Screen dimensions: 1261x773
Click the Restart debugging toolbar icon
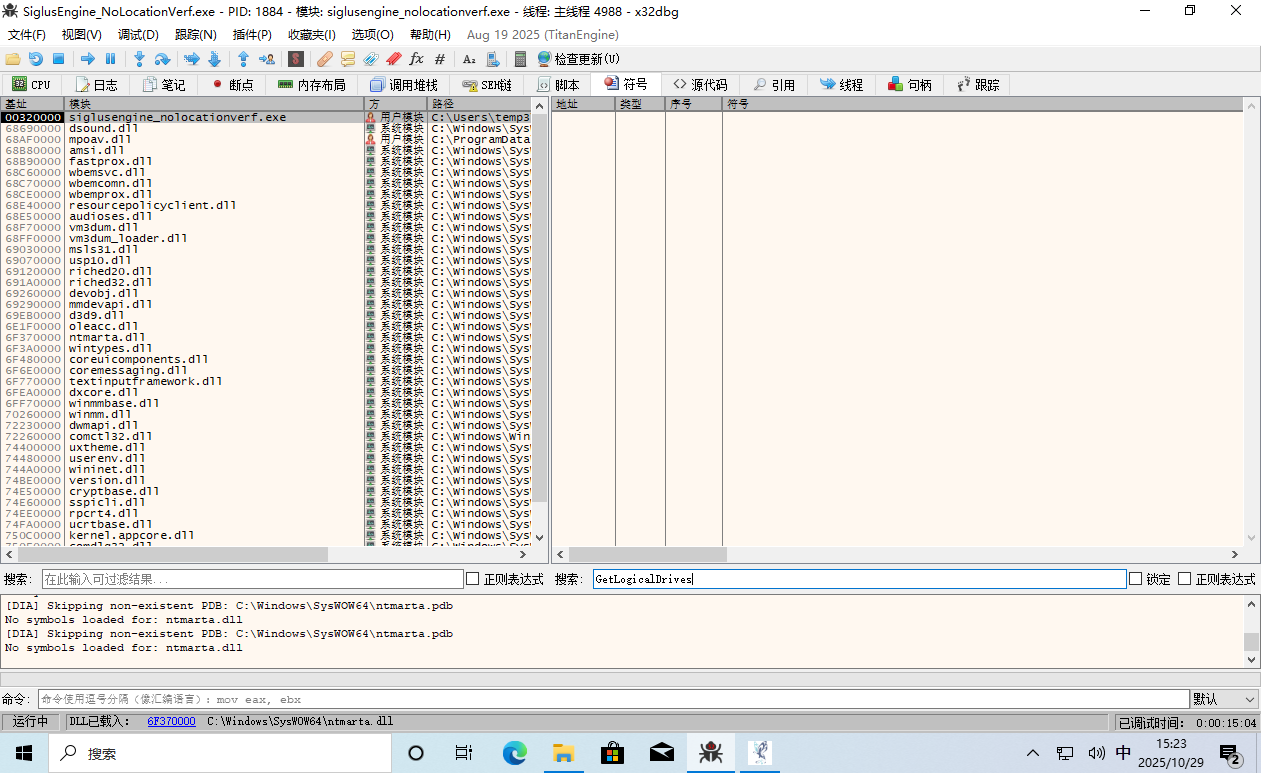pos(36,59)
